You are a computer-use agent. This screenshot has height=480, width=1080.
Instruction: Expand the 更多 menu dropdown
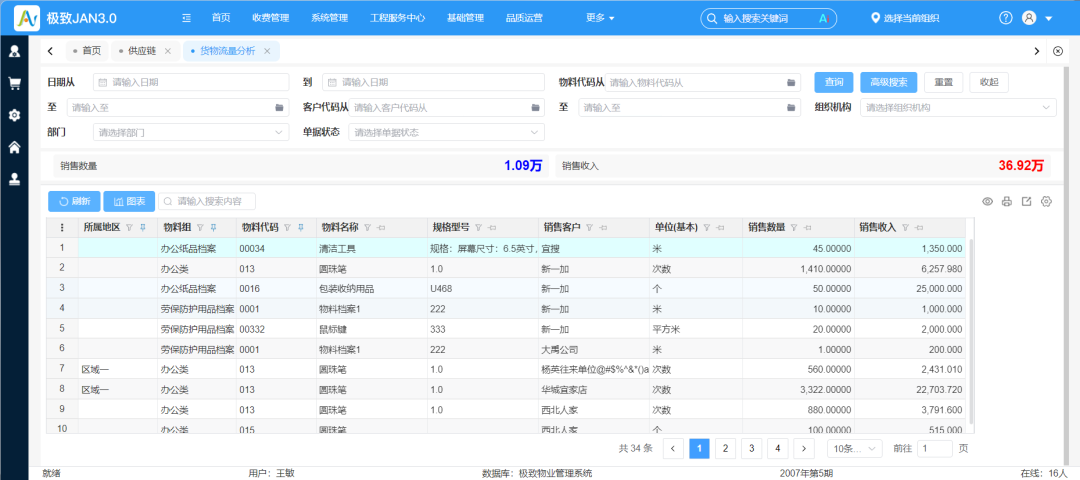coord(600,19)
